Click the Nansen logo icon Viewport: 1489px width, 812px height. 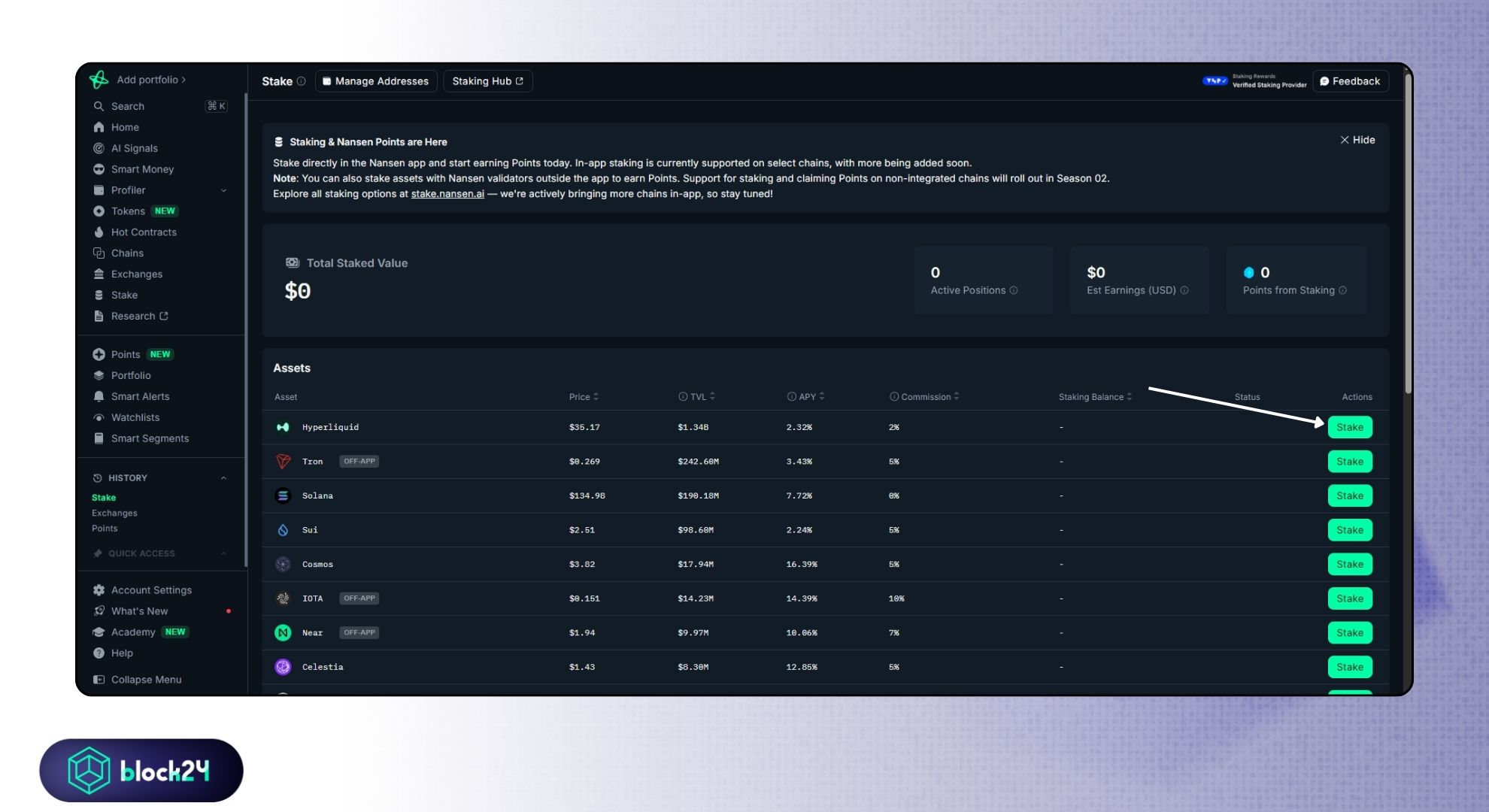point(99,80)
